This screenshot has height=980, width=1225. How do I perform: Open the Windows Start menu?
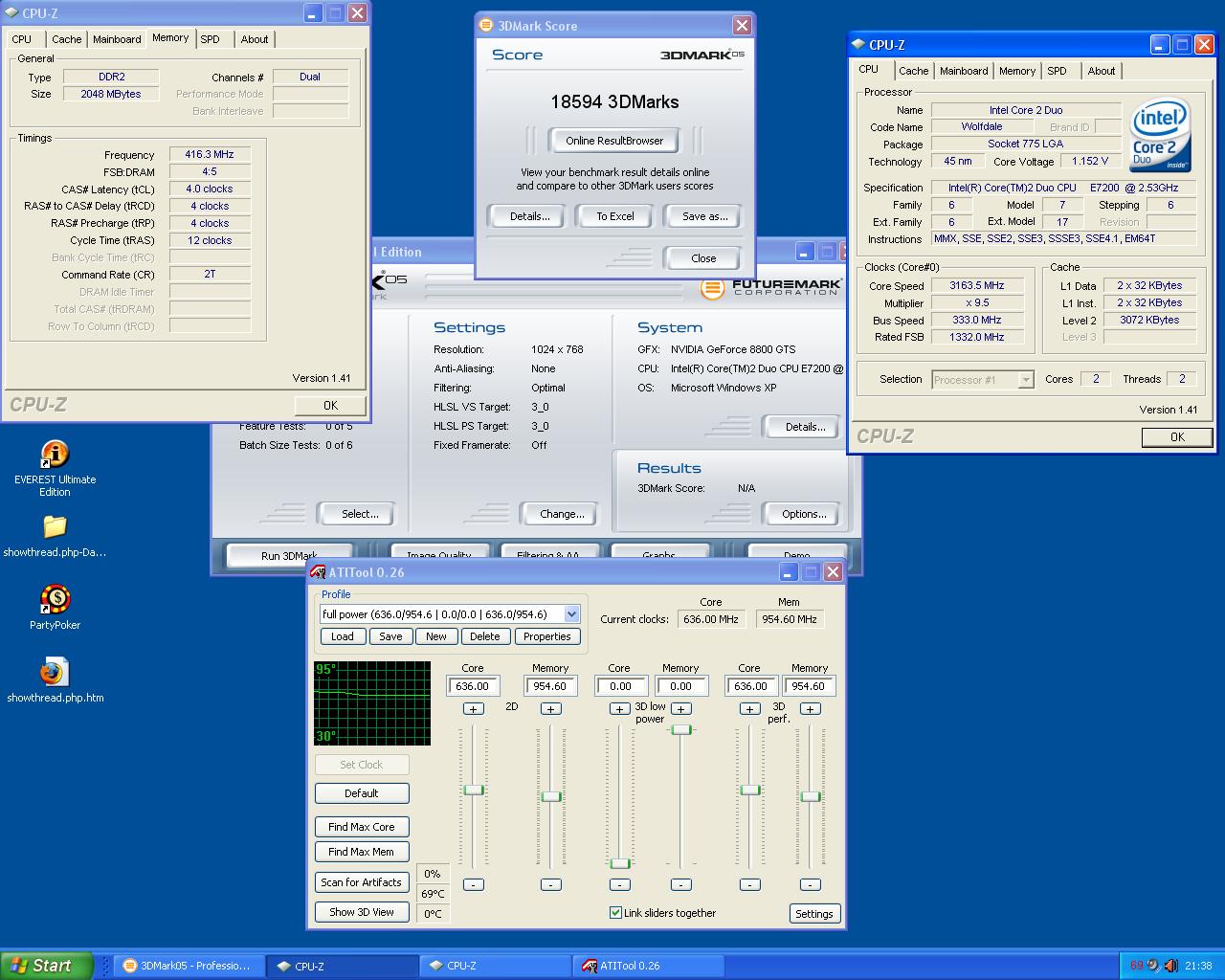pos(46,966)
